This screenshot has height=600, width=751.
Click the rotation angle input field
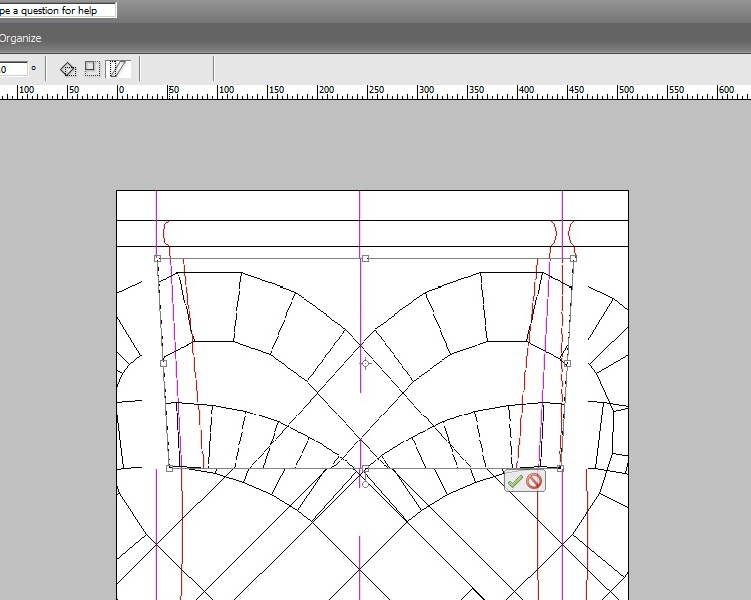click(x=12, y=69)
